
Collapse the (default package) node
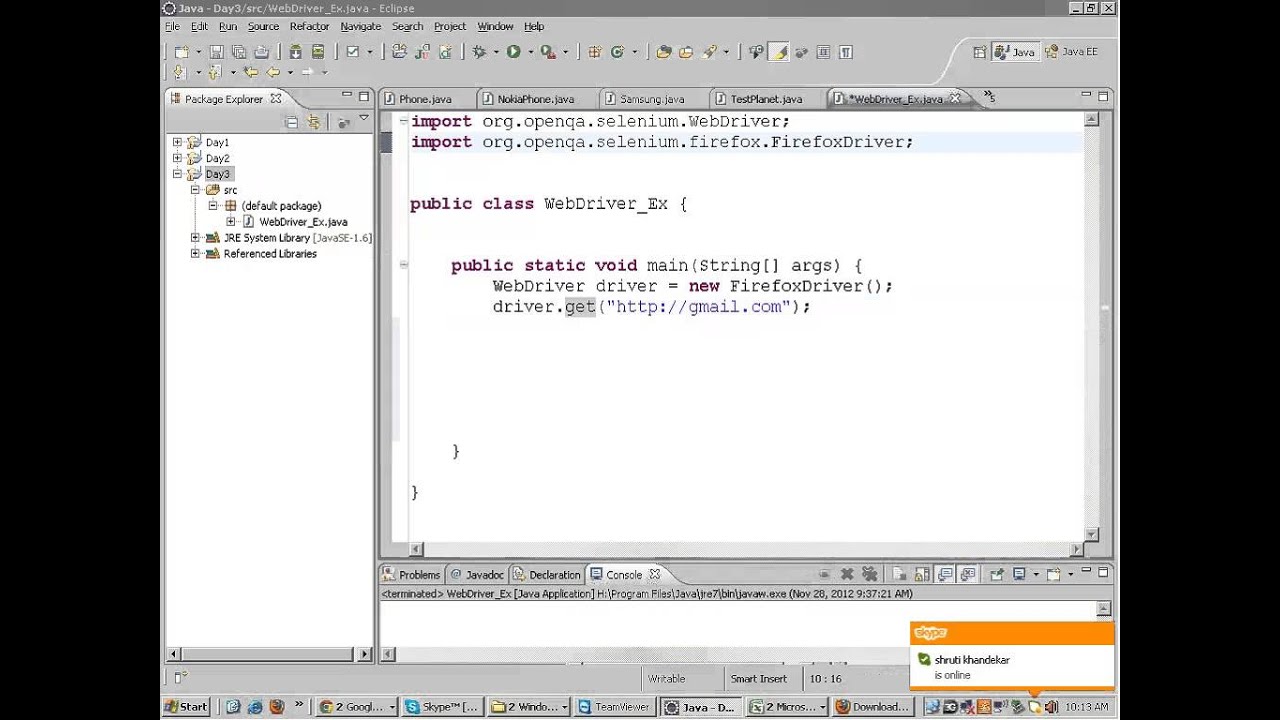[213, 205]
